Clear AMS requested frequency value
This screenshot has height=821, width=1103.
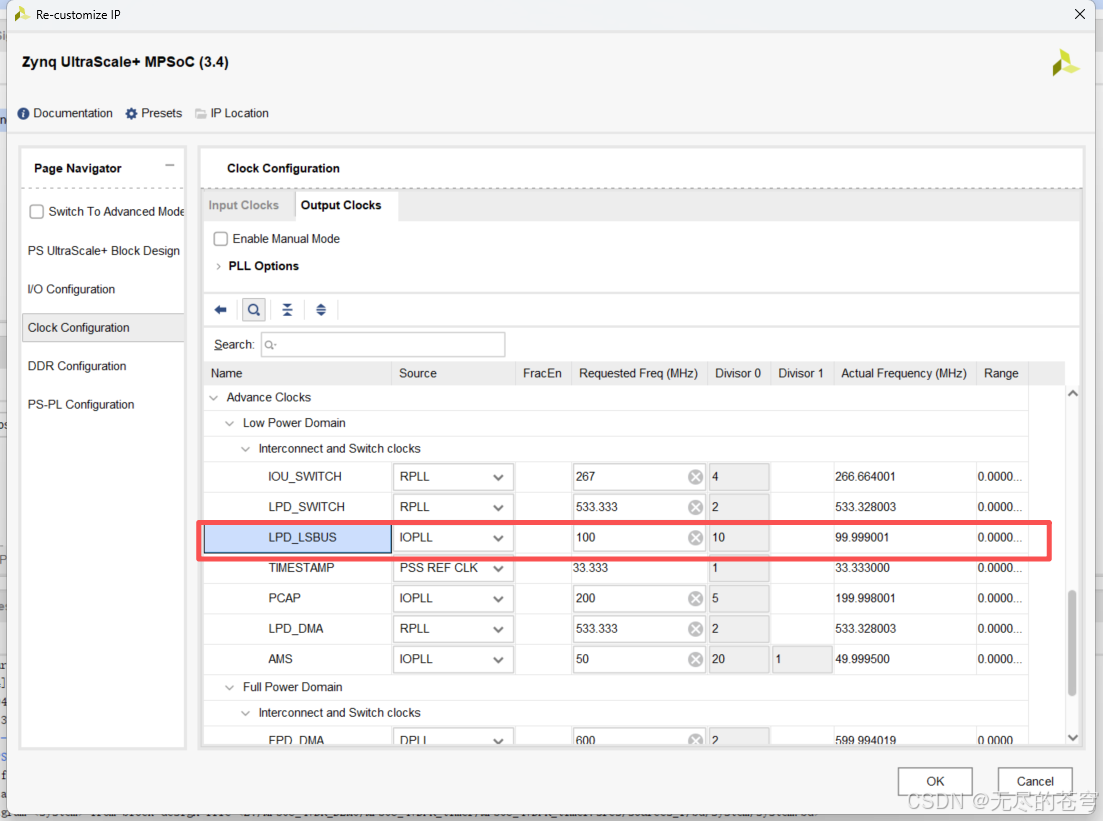(x=695, y=659)
